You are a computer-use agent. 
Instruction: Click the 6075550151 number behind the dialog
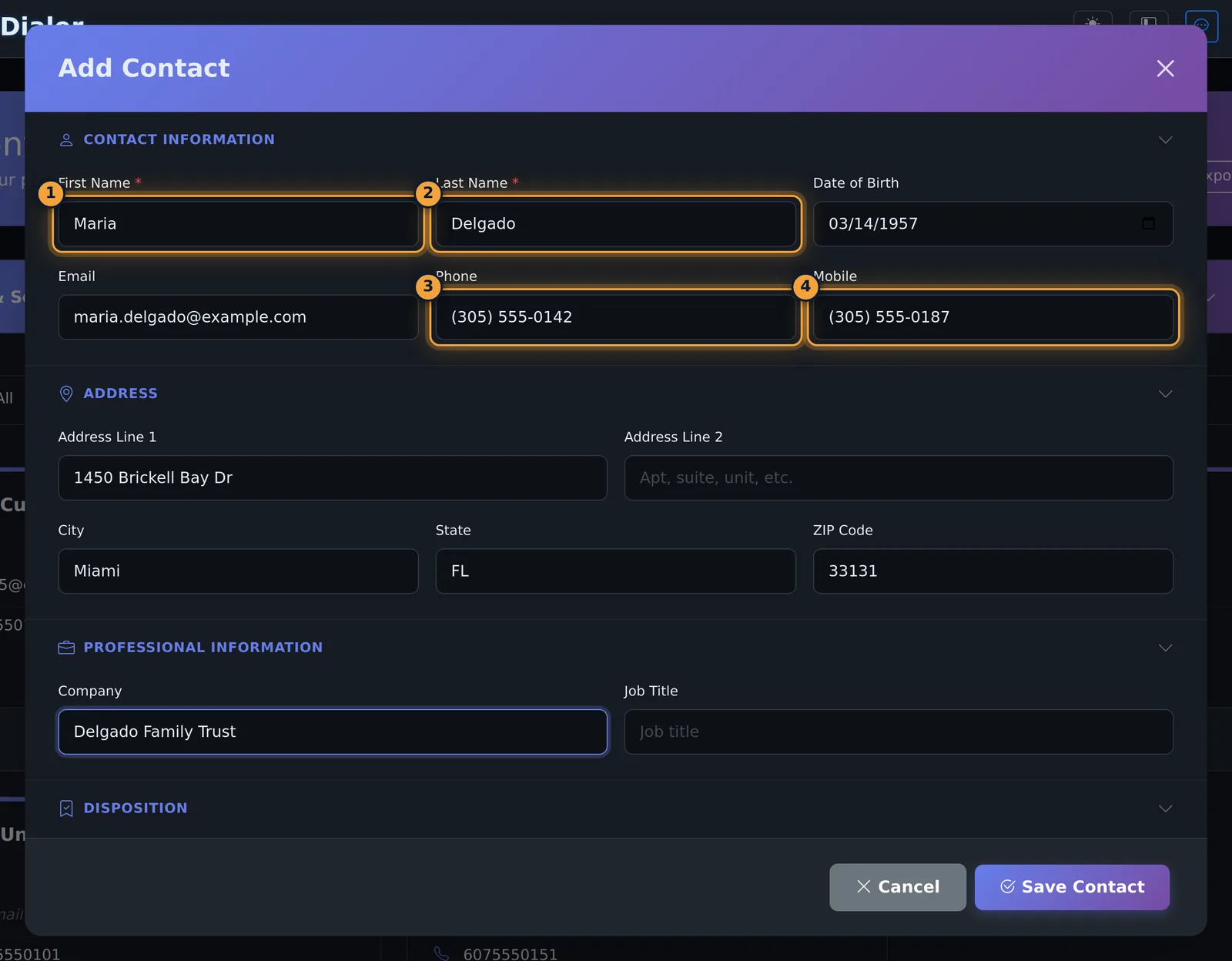click(x=510, y=954)
